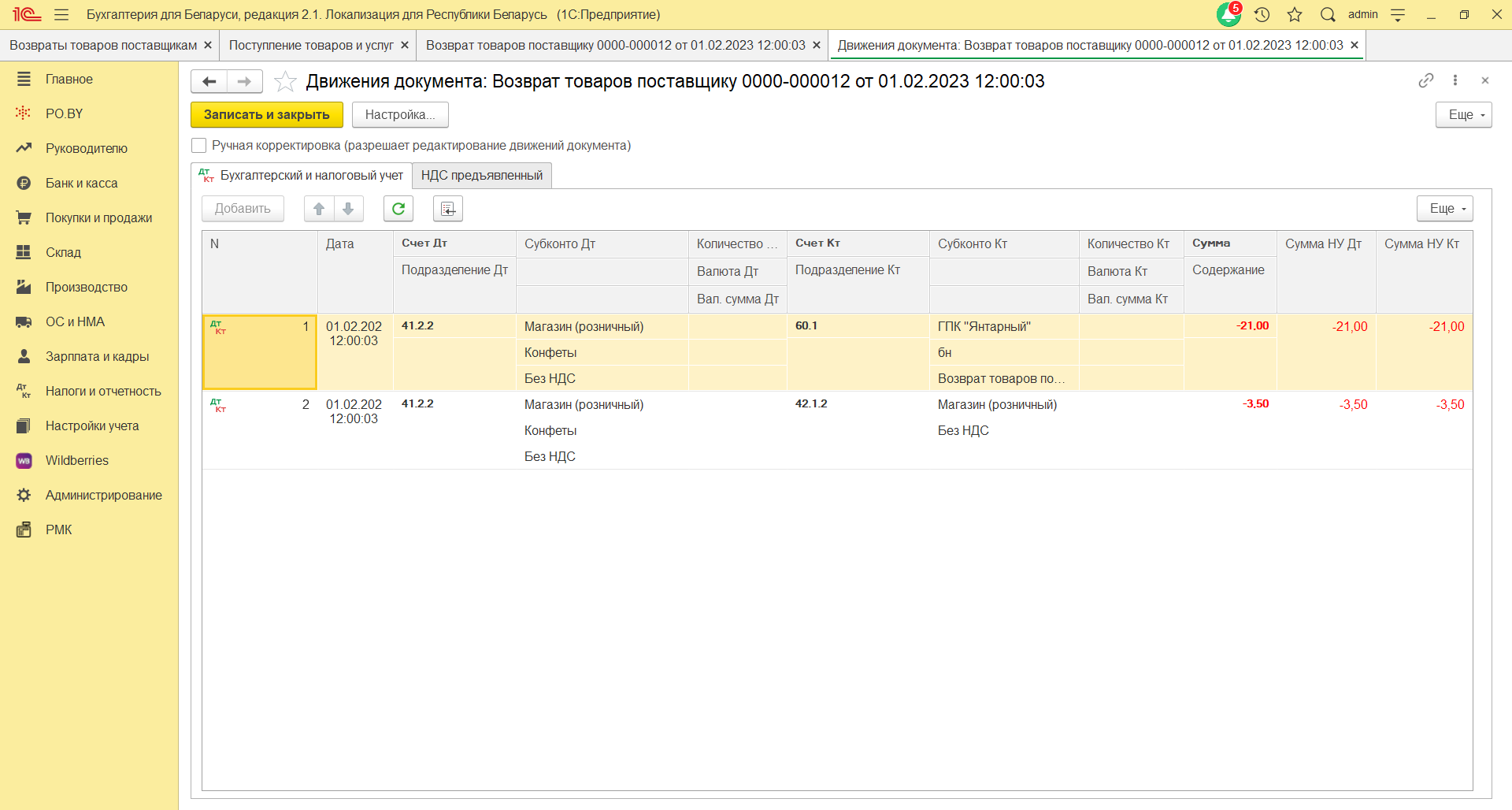Click the refresh icon in table toolbar
The image size is (1512, 810).
pyautogui.click(x=398, y=209)
